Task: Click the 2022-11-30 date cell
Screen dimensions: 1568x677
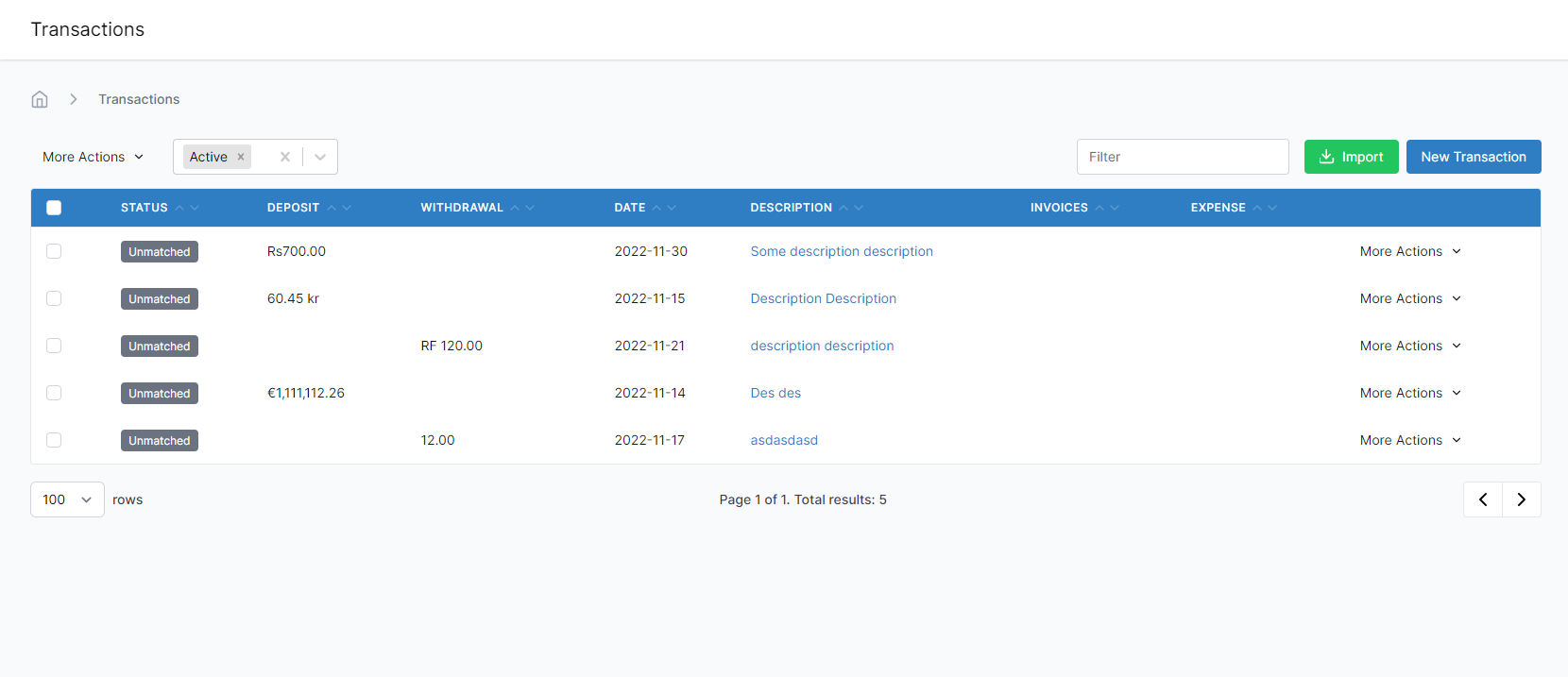Action: pyautogui.click(x=651, y=251)
